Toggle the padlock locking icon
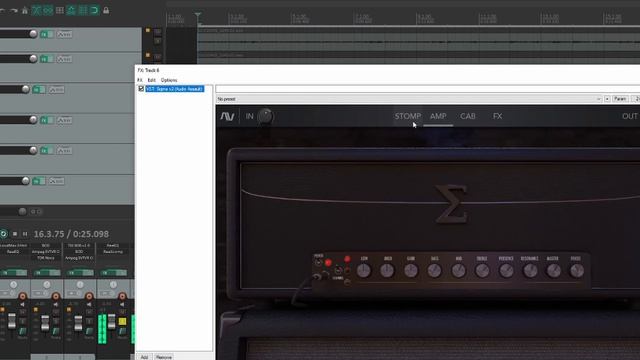 tap(106, 11)
